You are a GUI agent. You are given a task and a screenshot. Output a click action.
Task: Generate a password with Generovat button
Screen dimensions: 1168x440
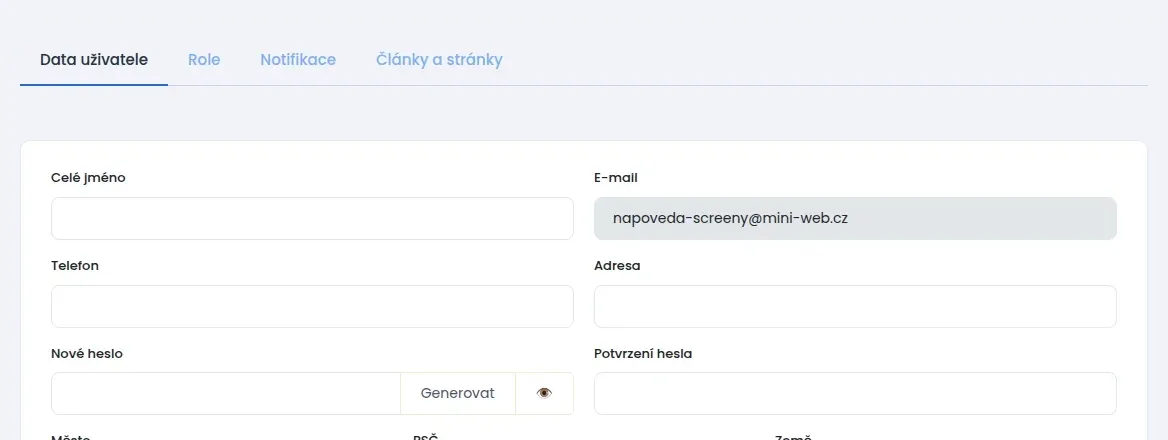click(x=457, y=393)
